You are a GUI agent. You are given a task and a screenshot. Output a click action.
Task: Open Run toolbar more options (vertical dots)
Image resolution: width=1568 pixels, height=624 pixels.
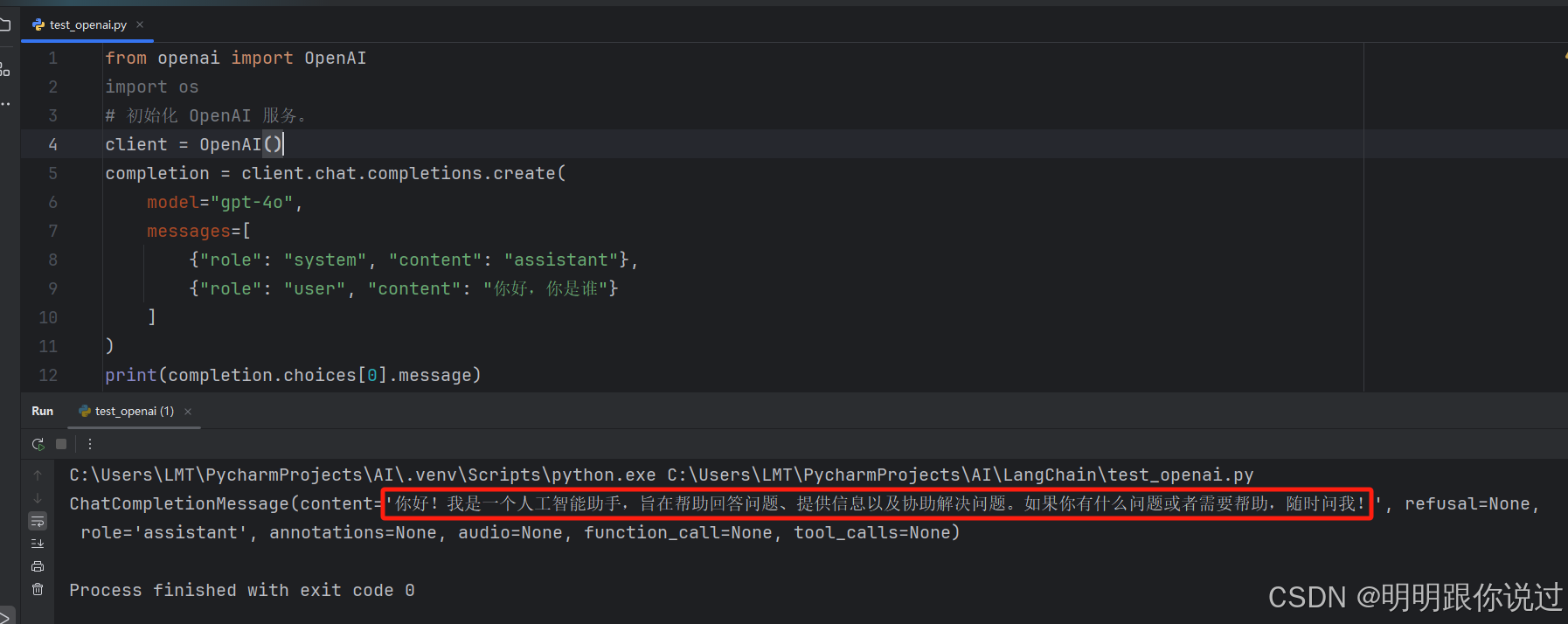[x=90, y=444]
